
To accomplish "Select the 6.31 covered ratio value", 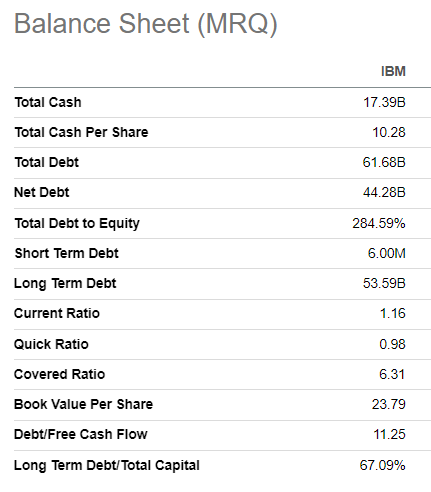I will [392, 374].
